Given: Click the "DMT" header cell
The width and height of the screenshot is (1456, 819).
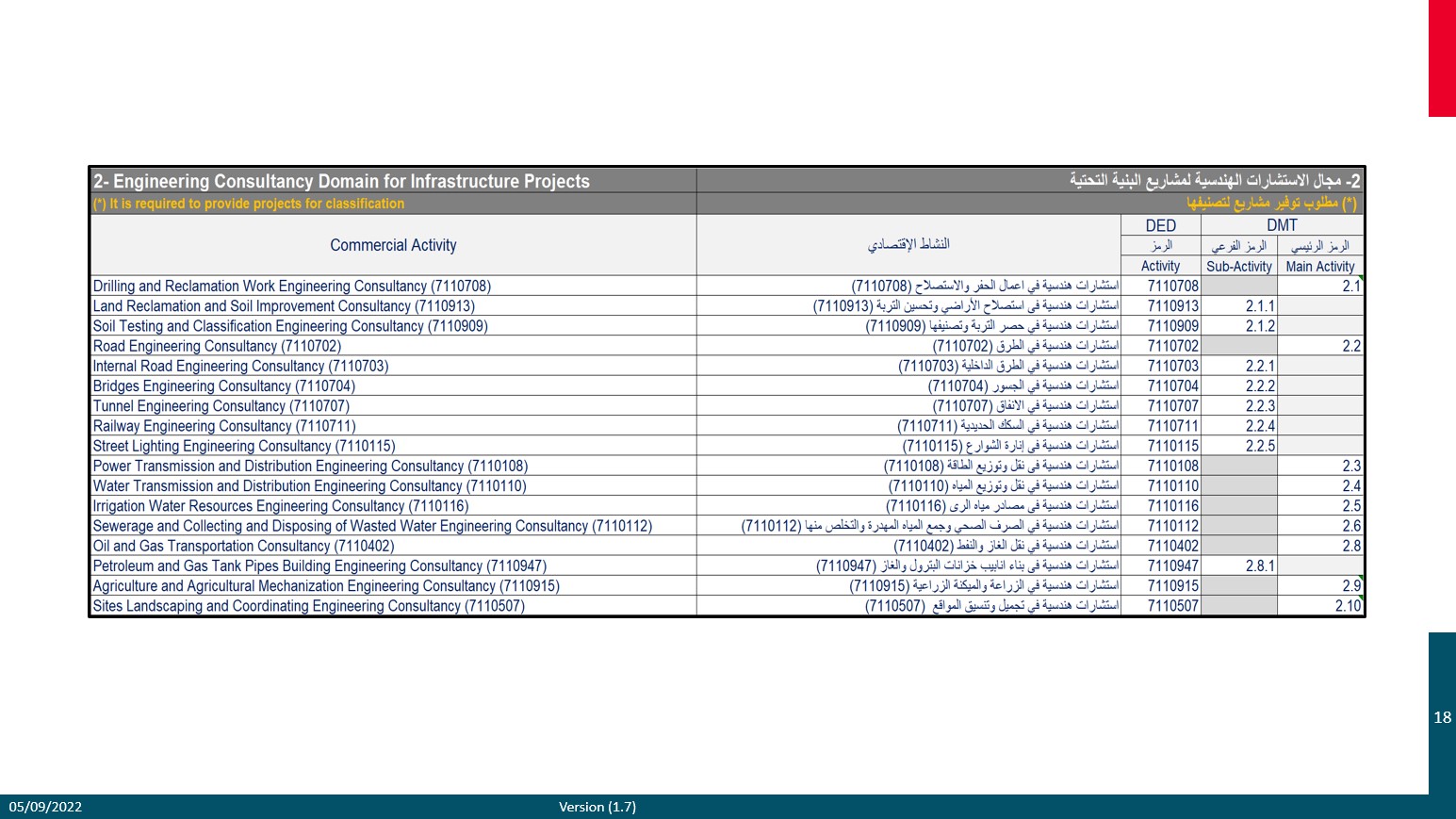Looking at the screenshot, I should coord(1282,225).
